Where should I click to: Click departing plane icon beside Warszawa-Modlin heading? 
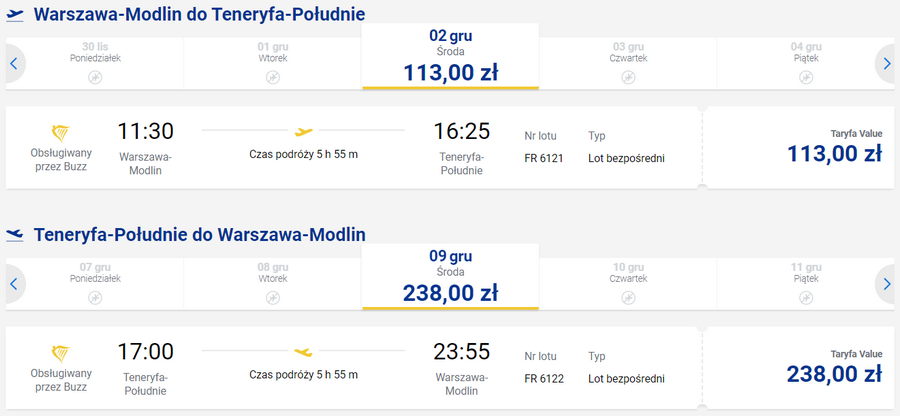[x=15, y=15]
